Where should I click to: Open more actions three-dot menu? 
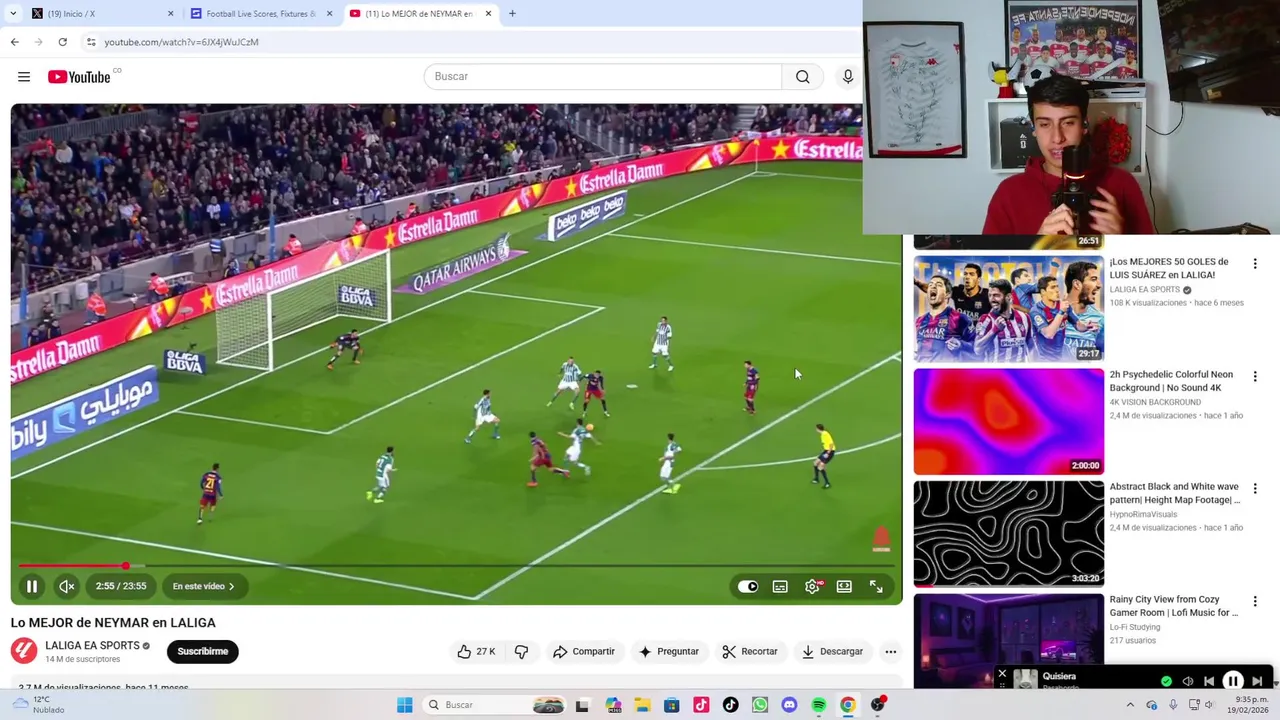(891, 652)
